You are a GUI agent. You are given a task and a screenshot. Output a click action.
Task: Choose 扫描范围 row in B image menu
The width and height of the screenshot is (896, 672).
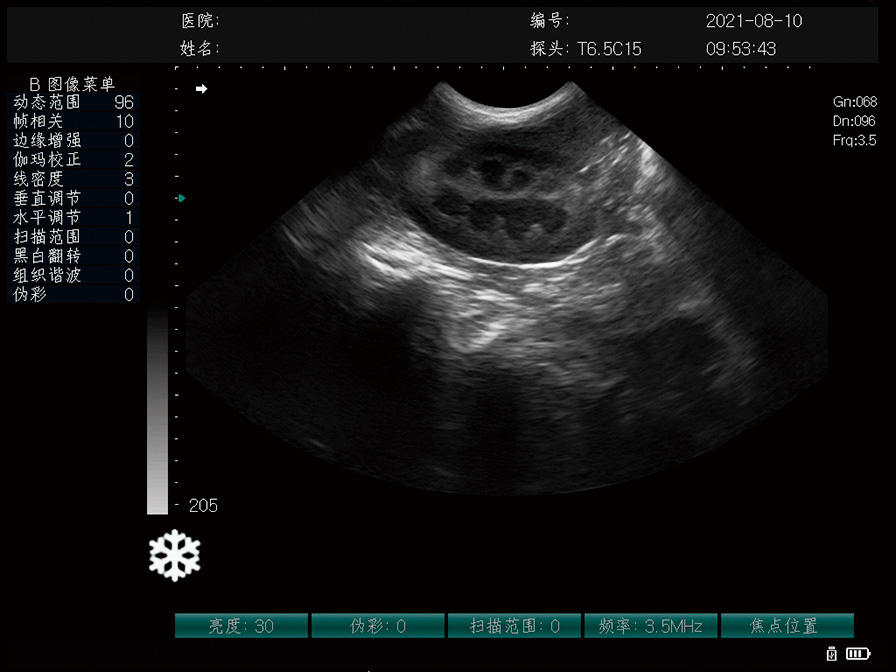[x=73, y=237]
